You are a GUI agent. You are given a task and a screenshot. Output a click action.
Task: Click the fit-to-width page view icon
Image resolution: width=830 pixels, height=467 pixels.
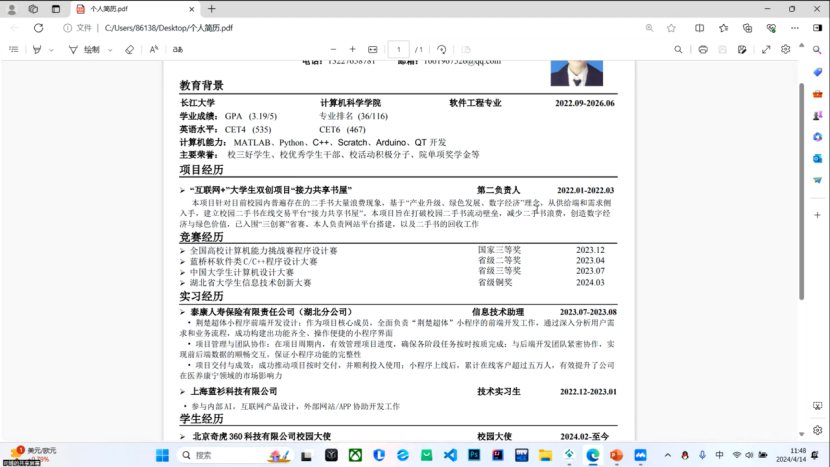(373, 49)
